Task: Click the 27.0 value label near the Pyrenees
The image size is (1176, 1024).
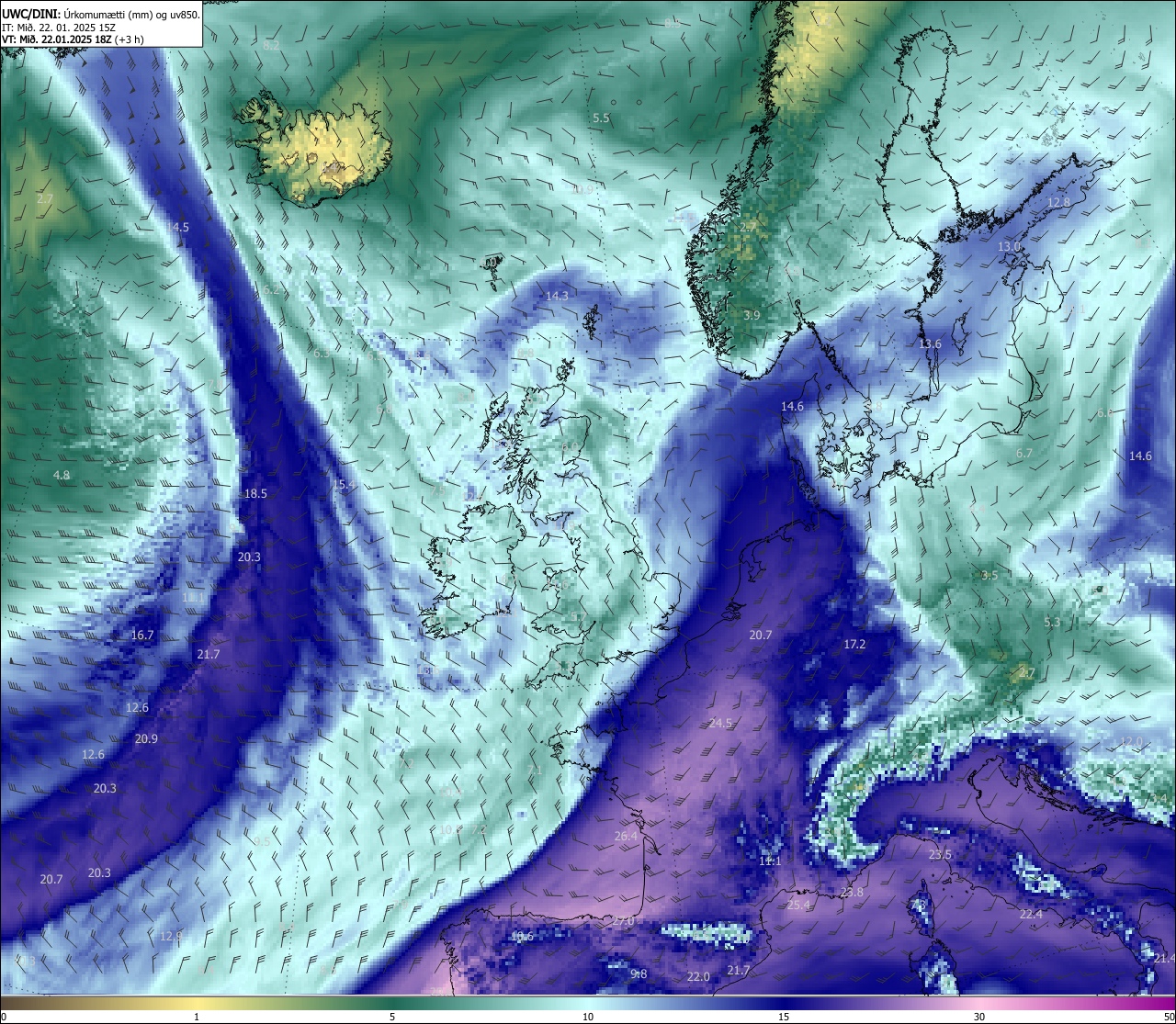Action: click(x=623, y=922)
